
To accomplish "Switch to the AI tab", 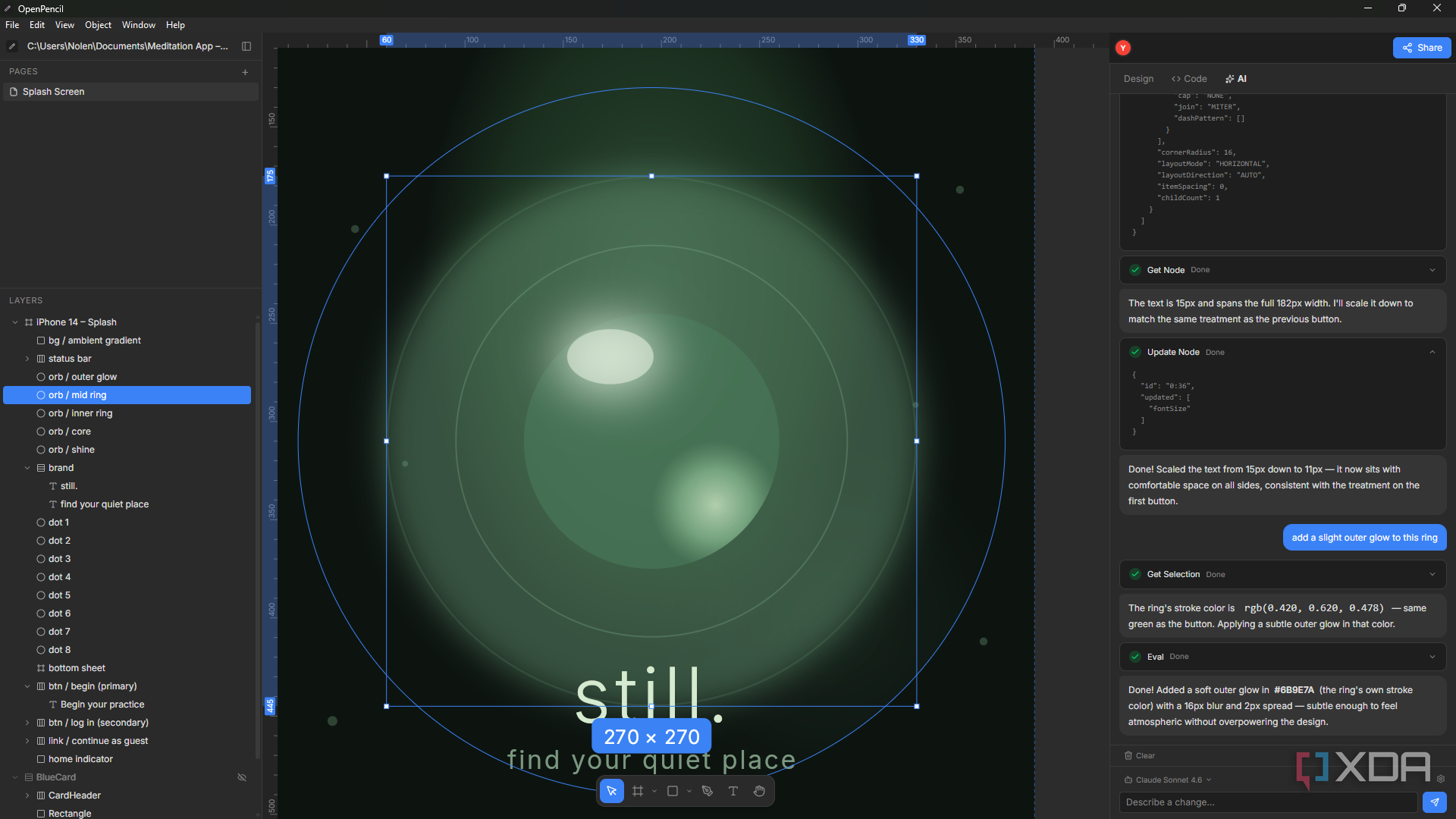I will (1236, 79).
